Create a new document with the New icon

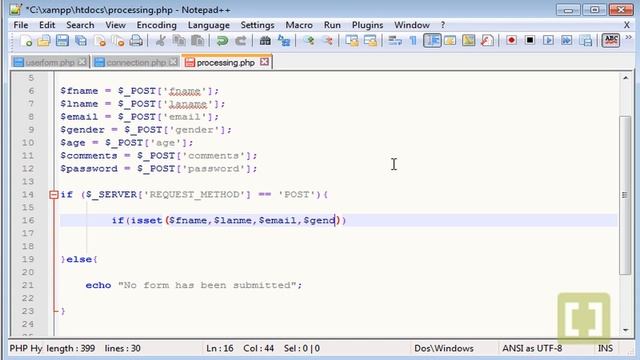[26, 41]
